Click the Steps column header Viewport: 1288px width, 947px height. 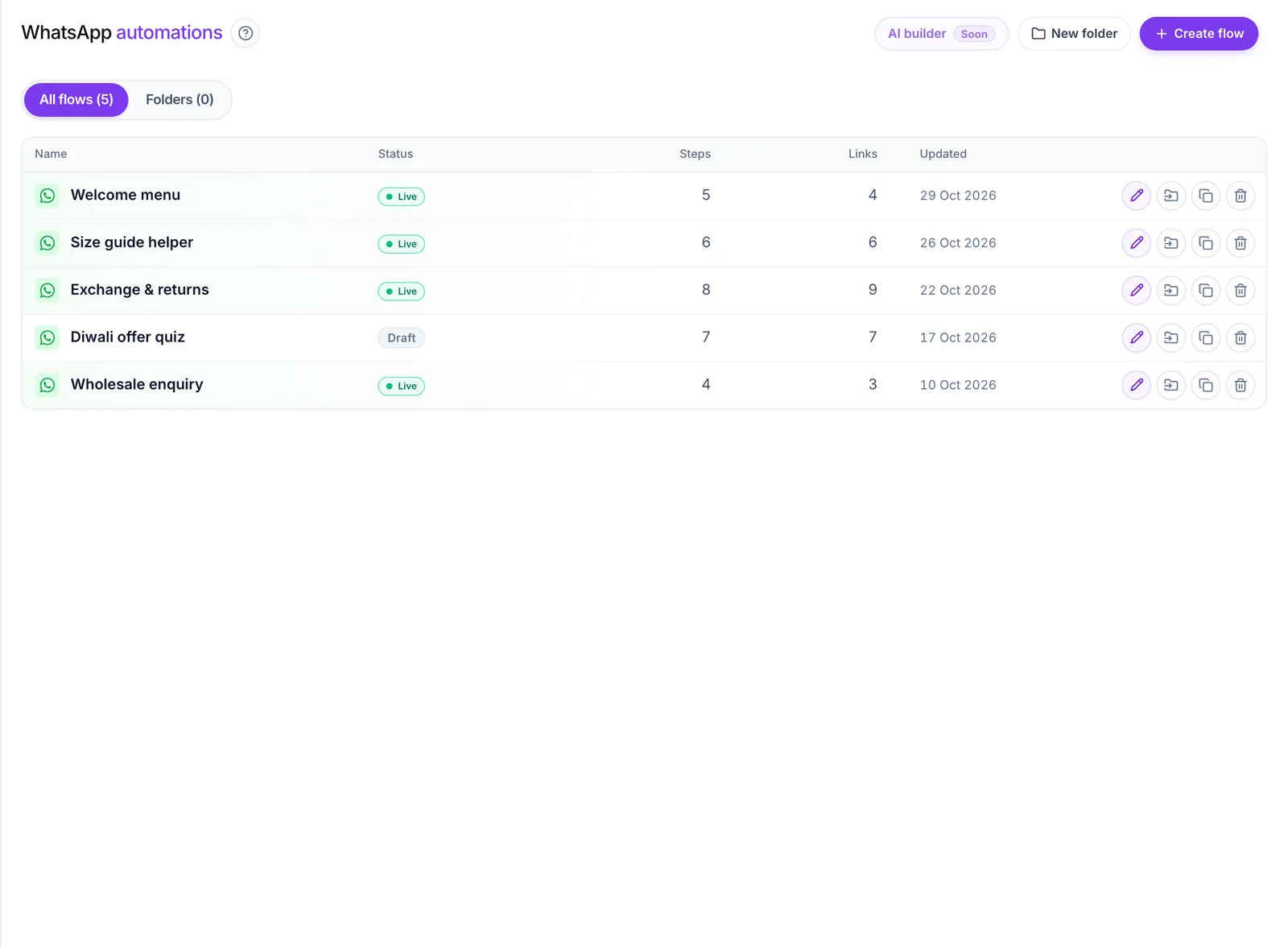pos(695,154)
